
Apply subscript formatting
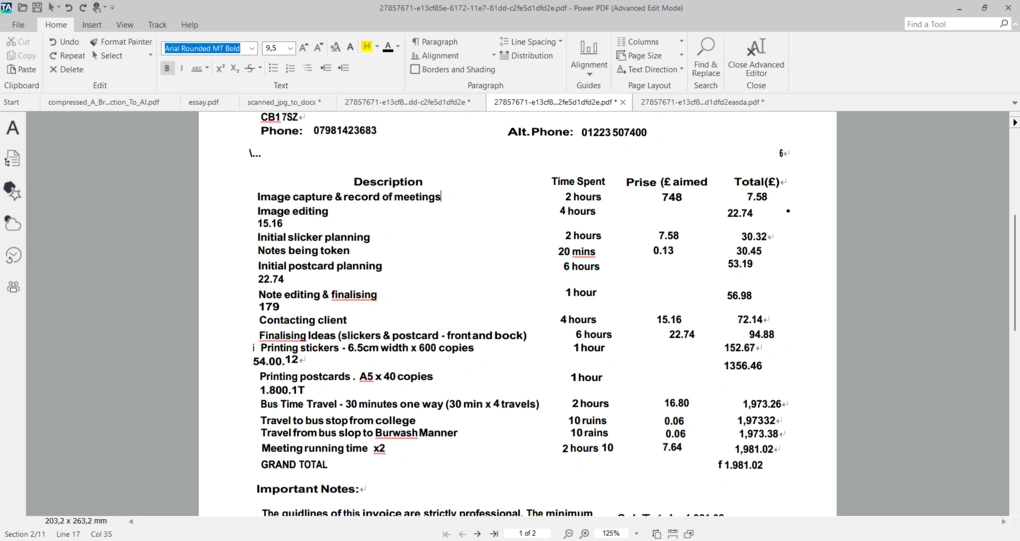[235, 68]
